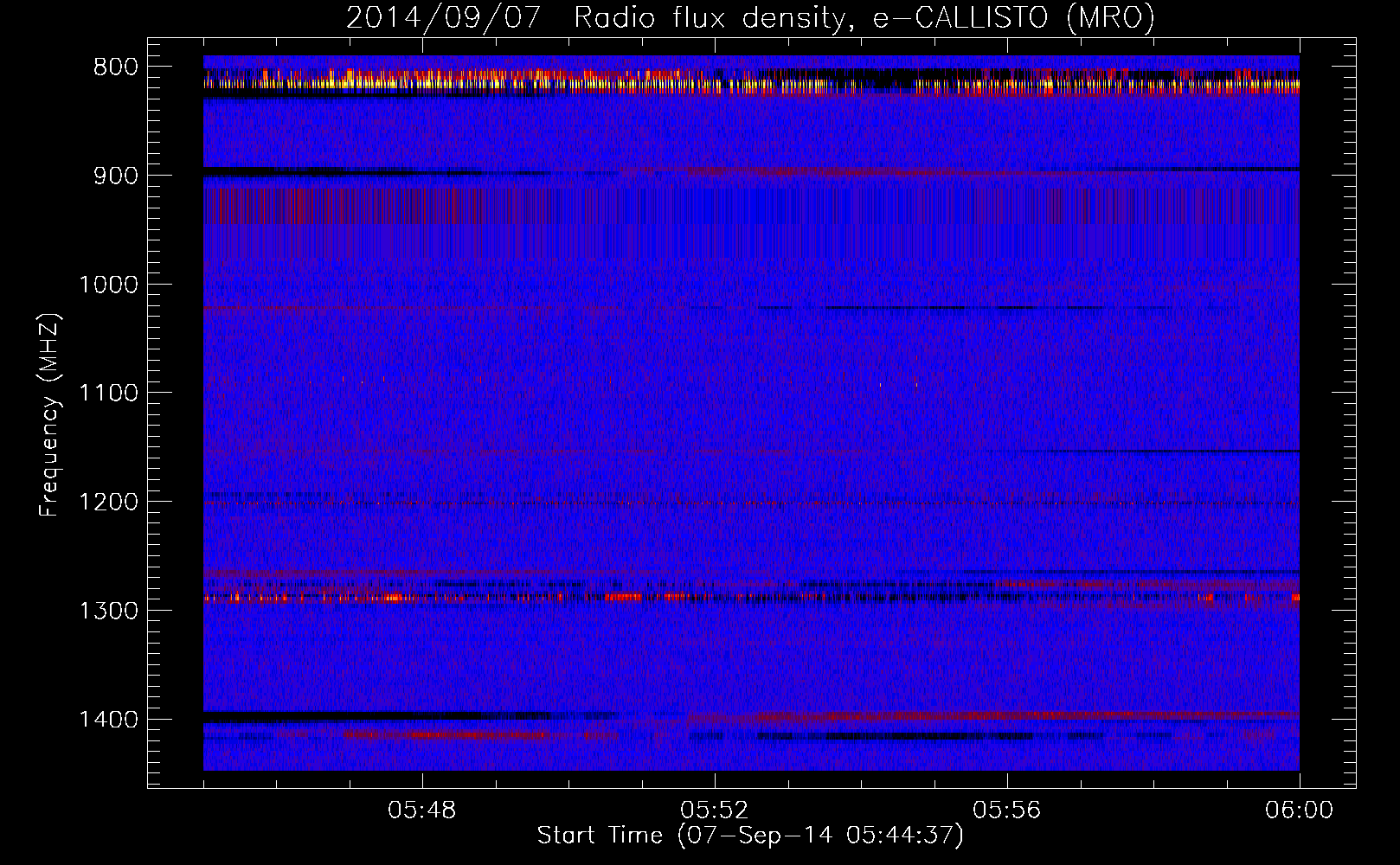Select the 1100 frequency axis label
The image size is (1400, 865).
108,394
